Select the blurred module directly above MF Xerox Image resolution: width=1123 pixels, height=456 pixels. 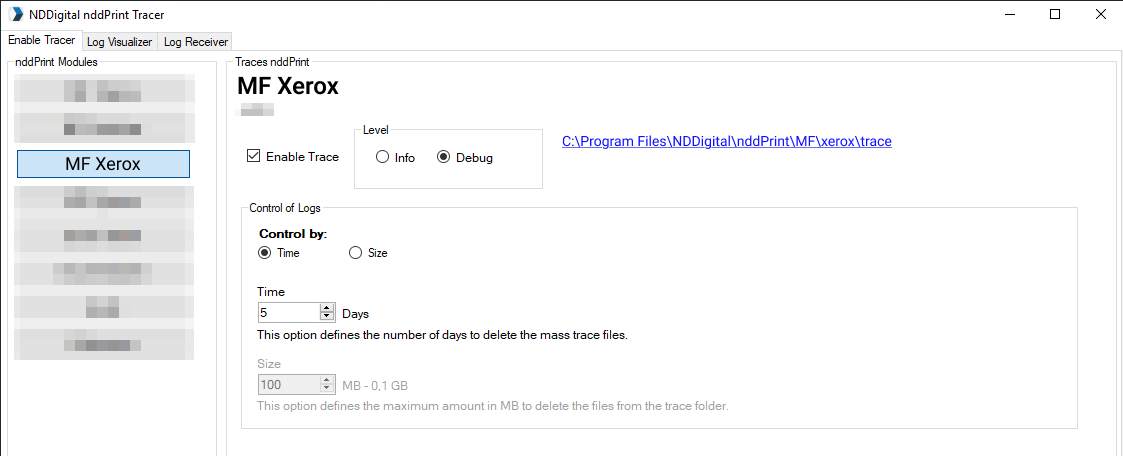click(x=103, y=128)
